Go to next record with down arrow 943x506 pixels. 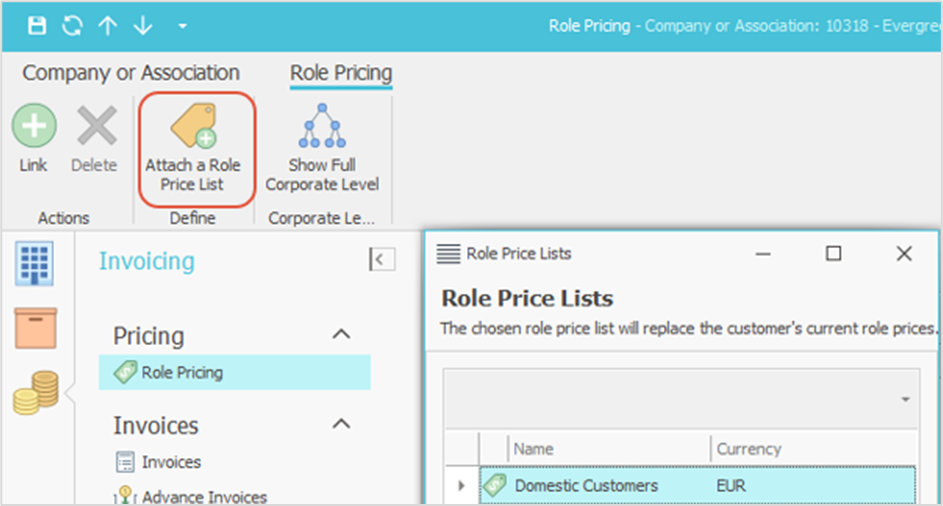click(142, 26)
